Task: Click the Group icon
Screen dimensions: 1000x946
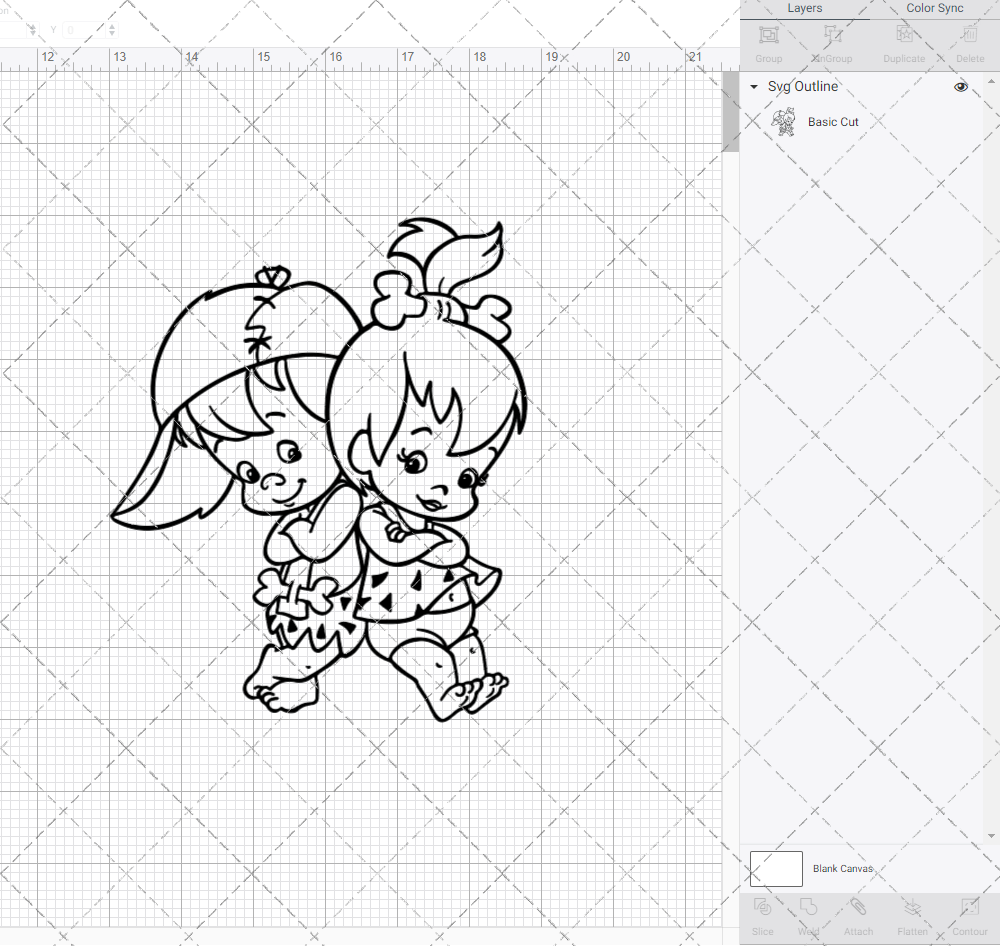Action: pyautogui.click(x=768, y=40)
